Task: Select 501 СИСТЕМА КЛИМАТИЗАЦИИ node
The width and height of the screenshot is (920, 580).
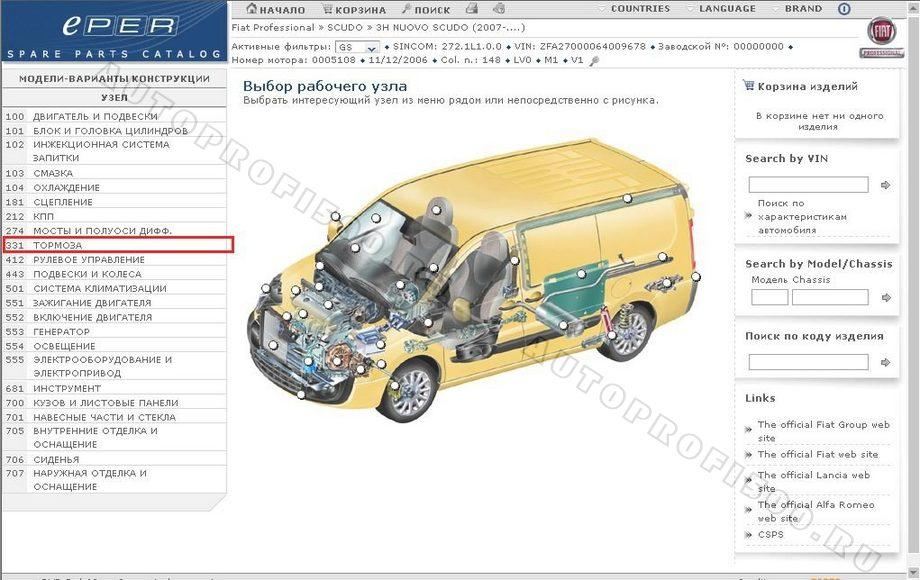Action: coord(114,289)
